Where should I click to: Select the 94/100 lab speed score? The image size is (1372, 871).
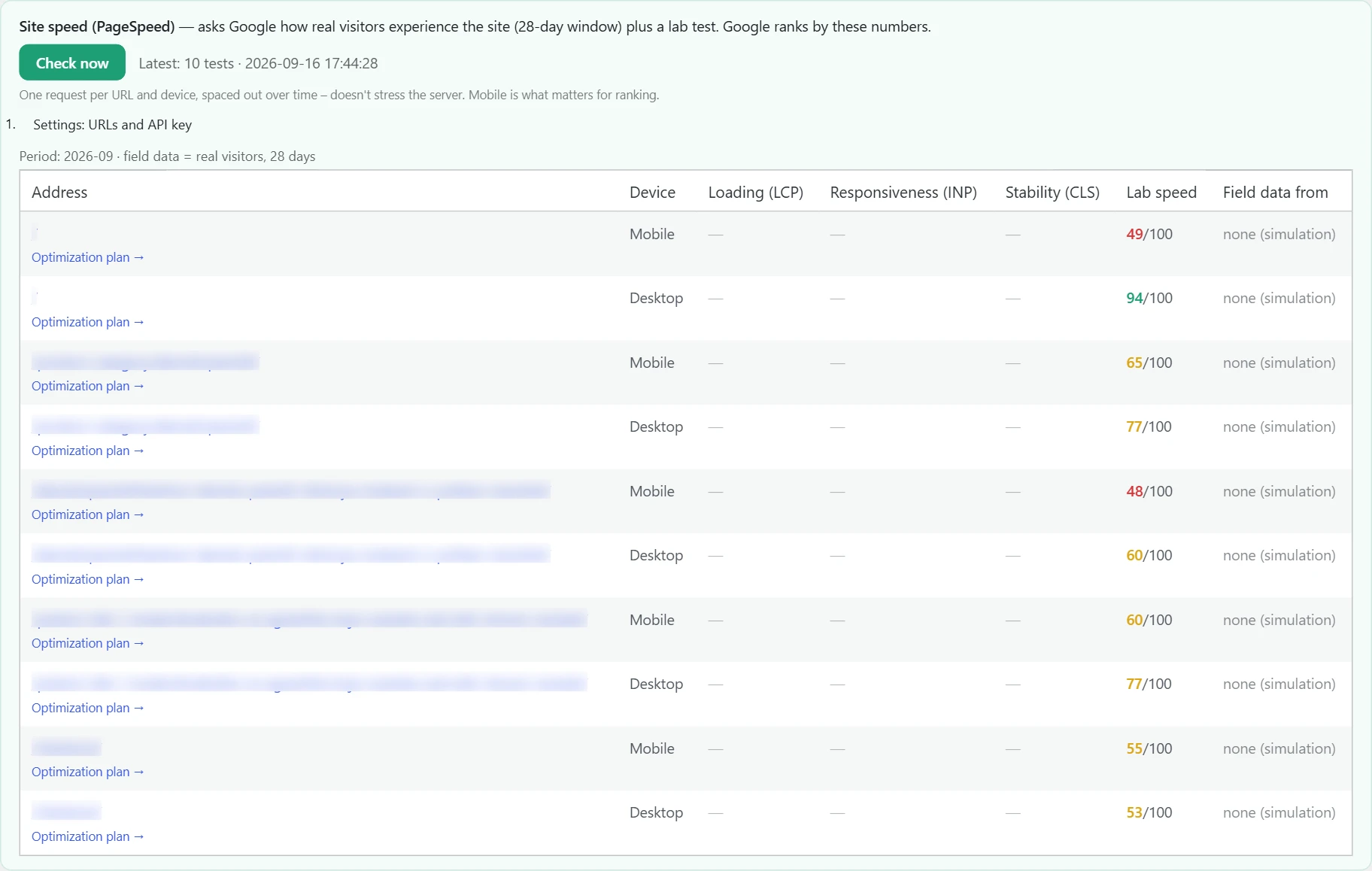coord(1149,298)
